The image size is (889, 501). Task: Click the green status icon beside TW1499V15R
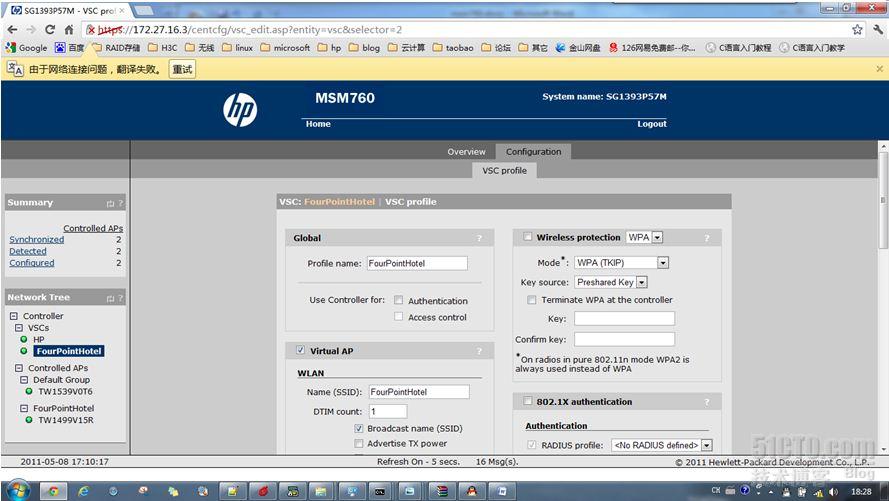[x=29, y=420]
